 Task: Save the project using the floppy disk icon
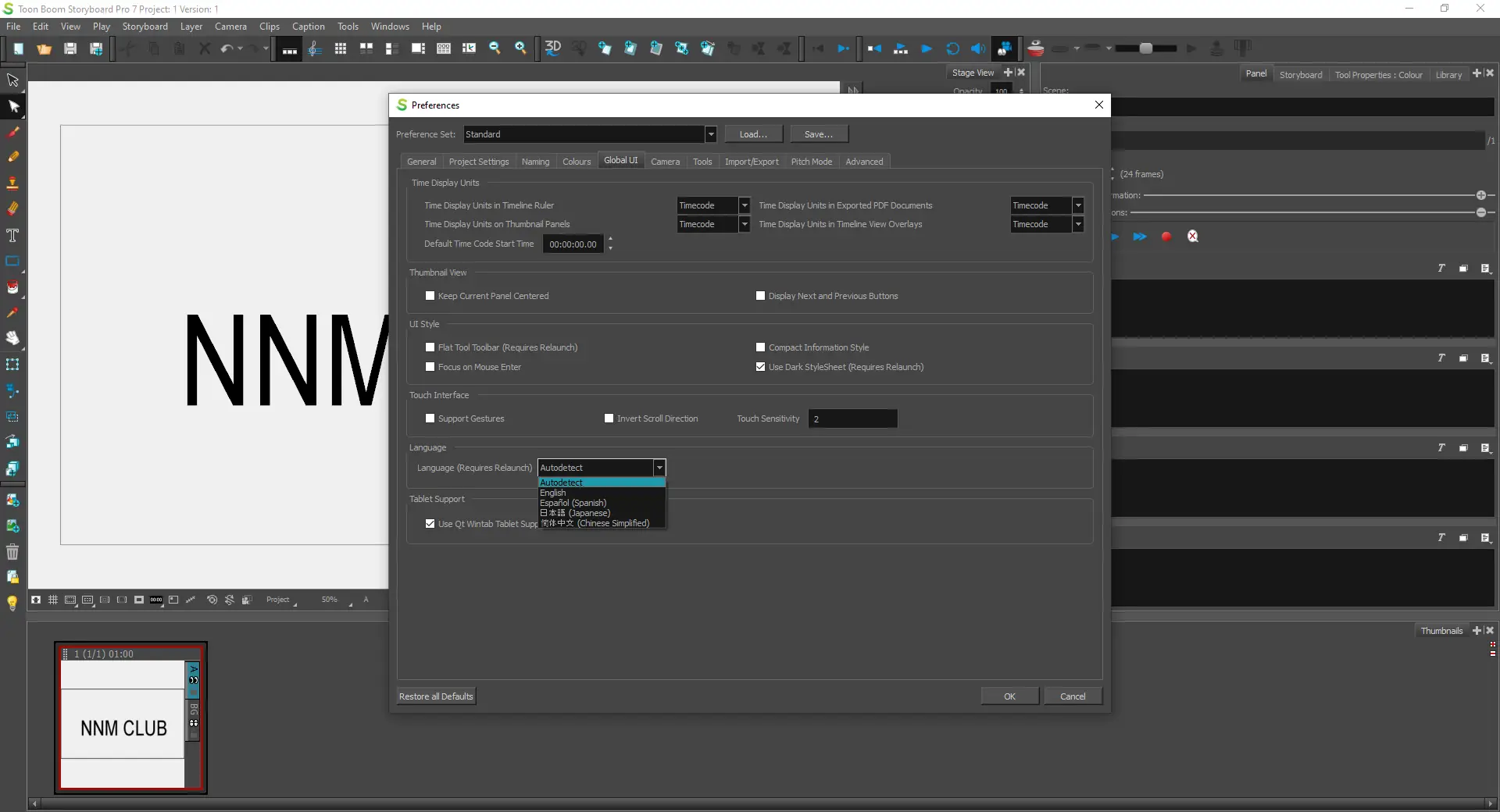click(70, 48)
